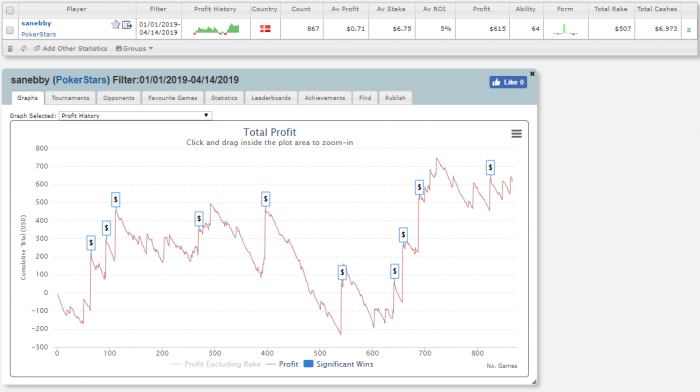Open the PokerStars link under sanebby
The height and width of the screenshot is (392, 700).
39,34
